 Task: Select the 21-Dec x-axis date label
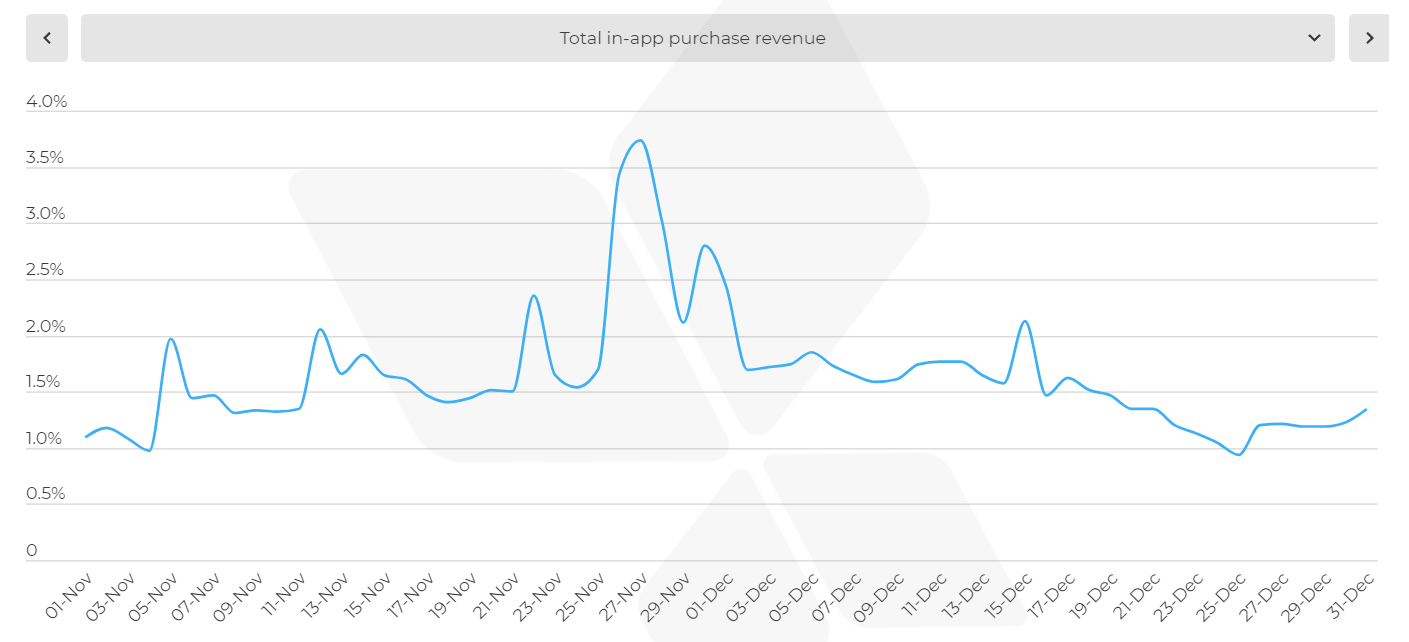[1139, 596]
